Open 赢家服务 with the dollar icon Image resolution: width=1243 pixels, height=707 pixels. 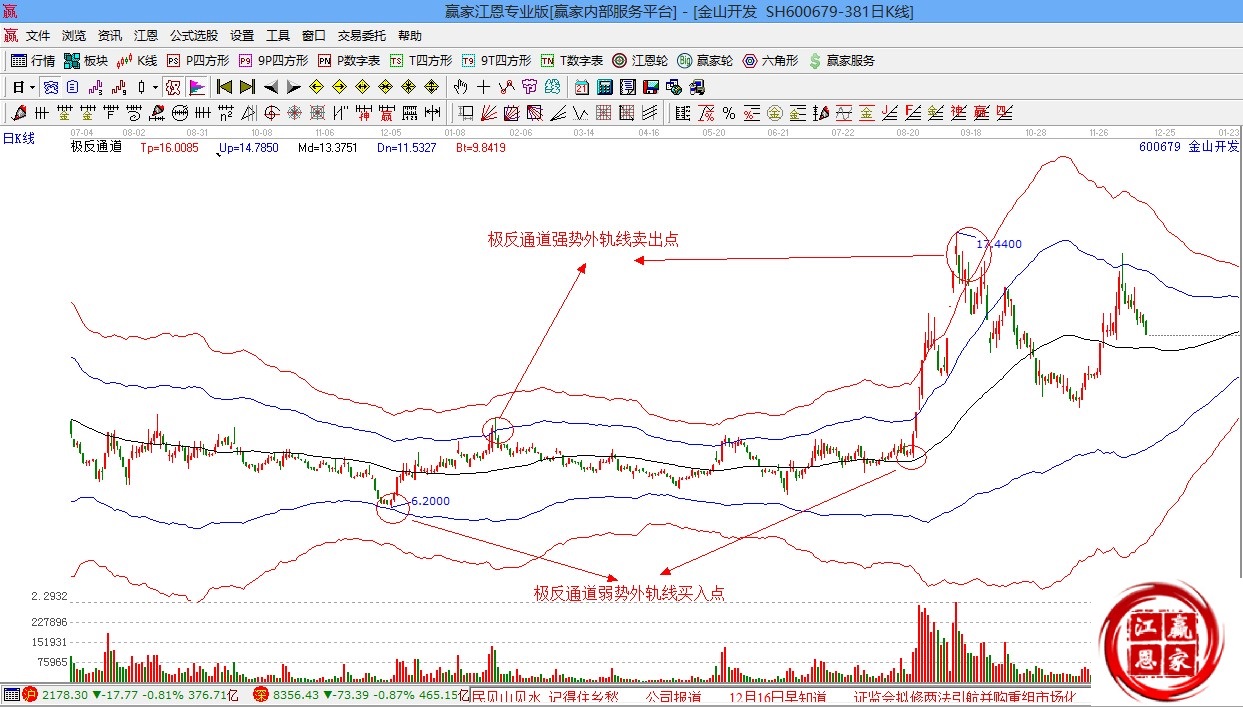(841, 61)
